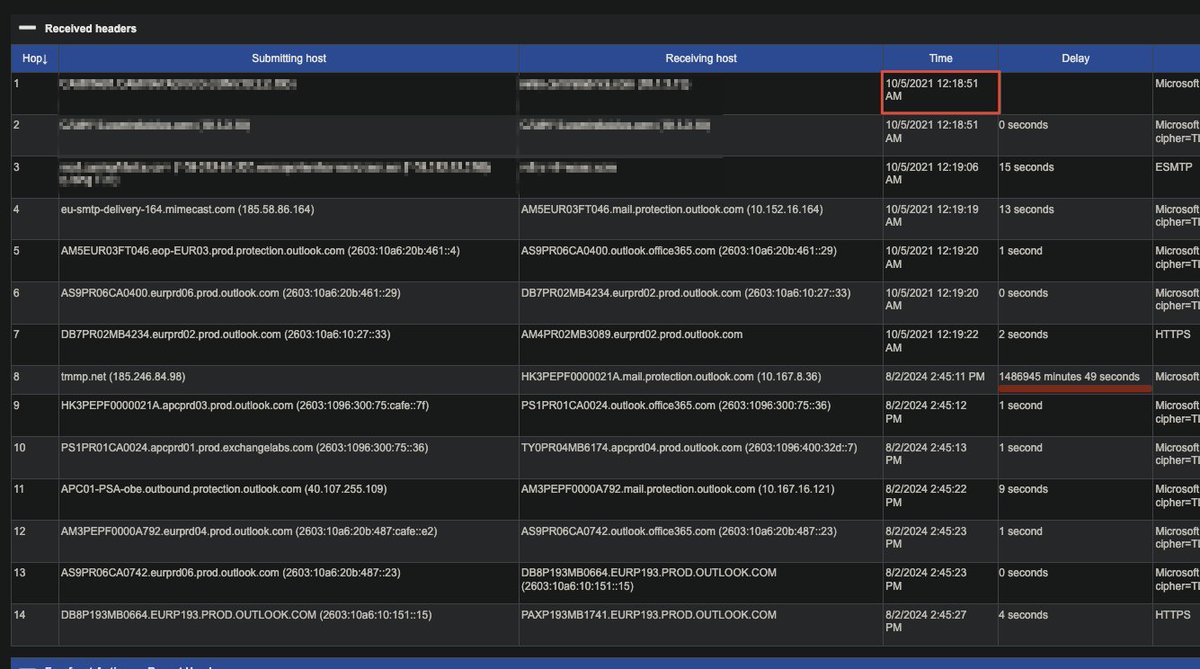Click the Delay column header

(x=1075, y=58)
